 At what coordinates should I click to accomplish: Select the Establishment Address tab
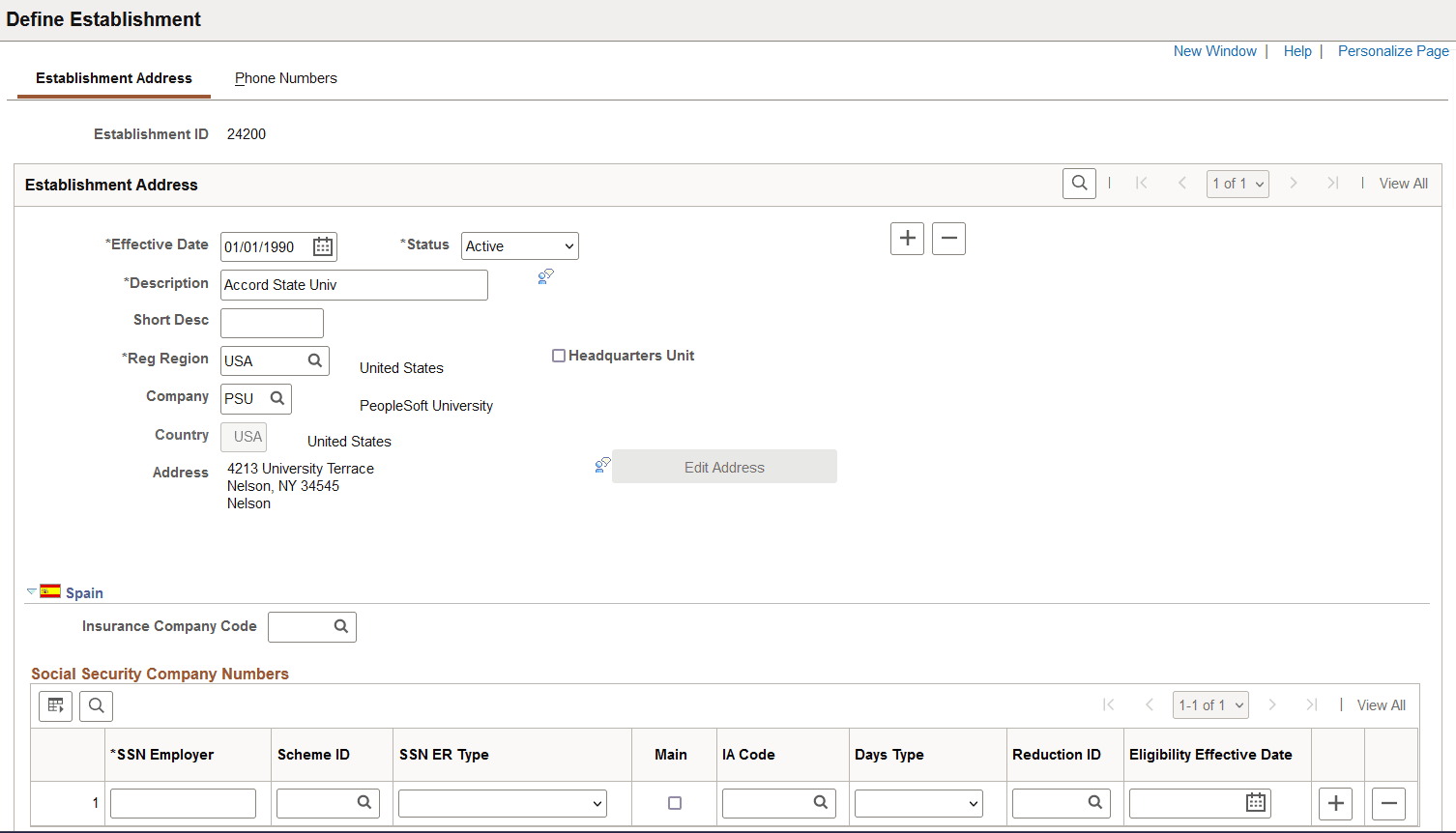(x=114, y=78)
